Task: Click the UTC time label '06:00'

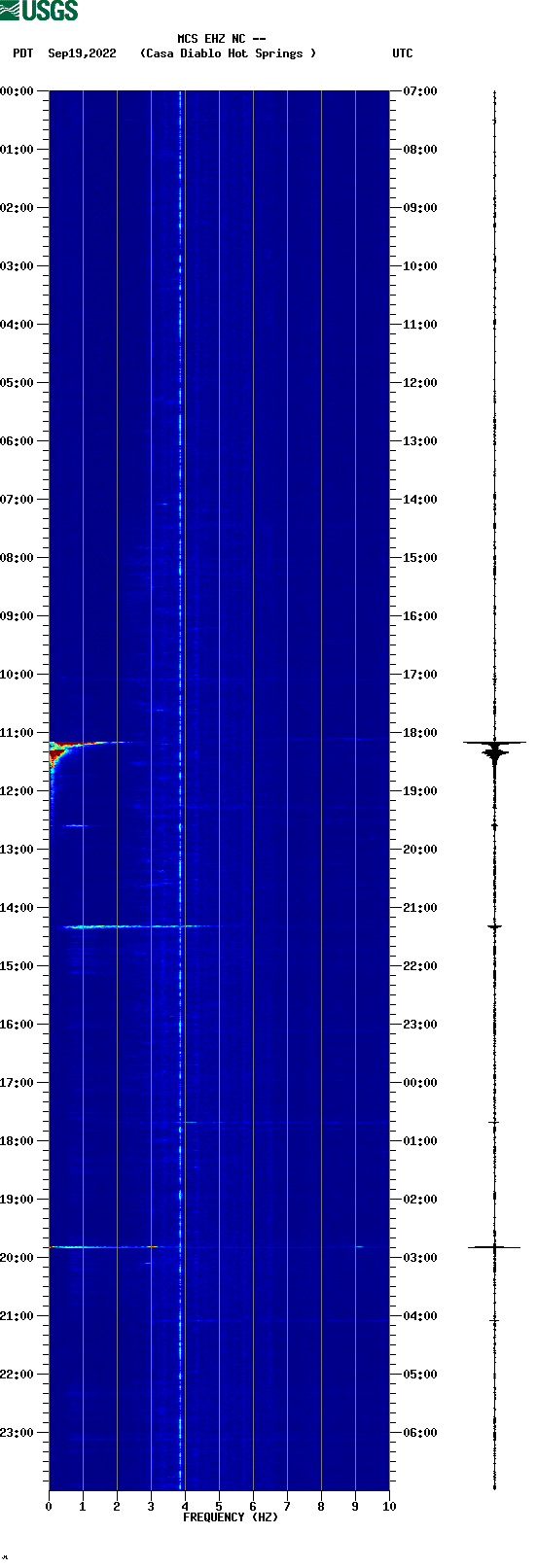Action: pyautogui.click(x=420, y=1433)
